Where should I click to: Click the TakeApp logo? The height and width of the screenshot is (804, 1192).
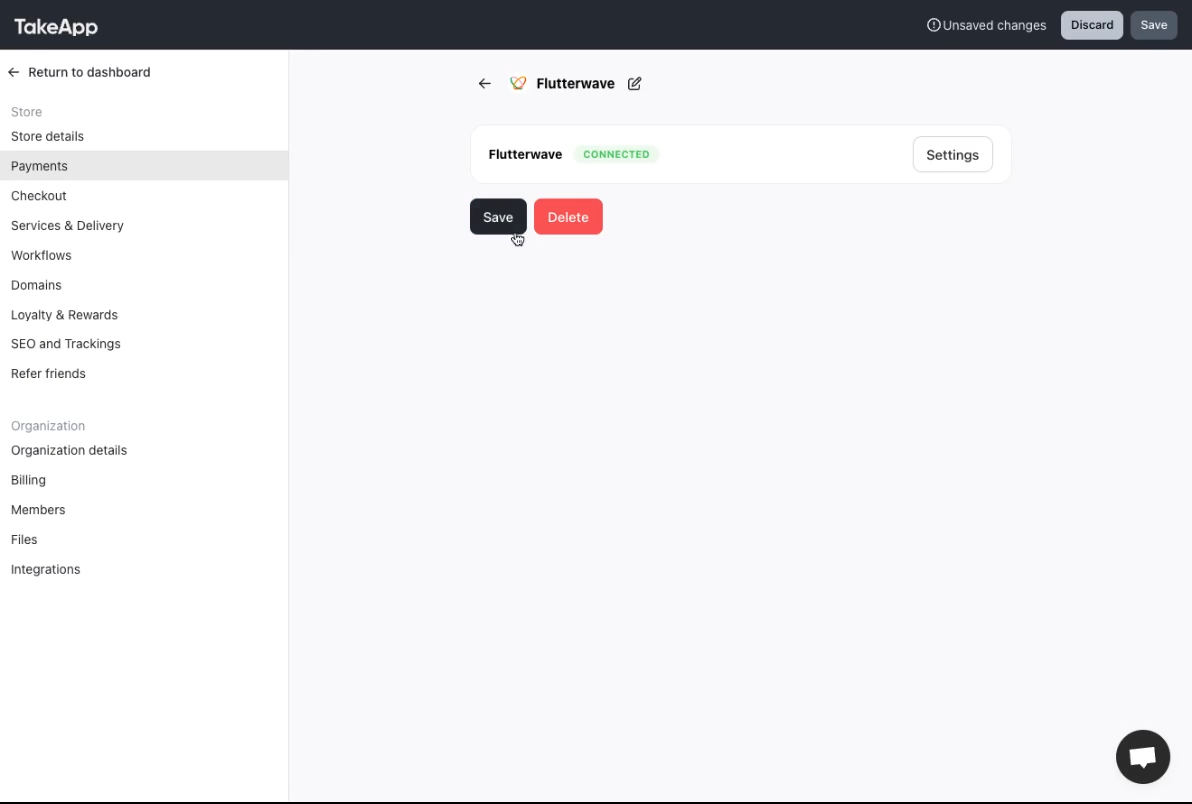(x=55, y=27)
